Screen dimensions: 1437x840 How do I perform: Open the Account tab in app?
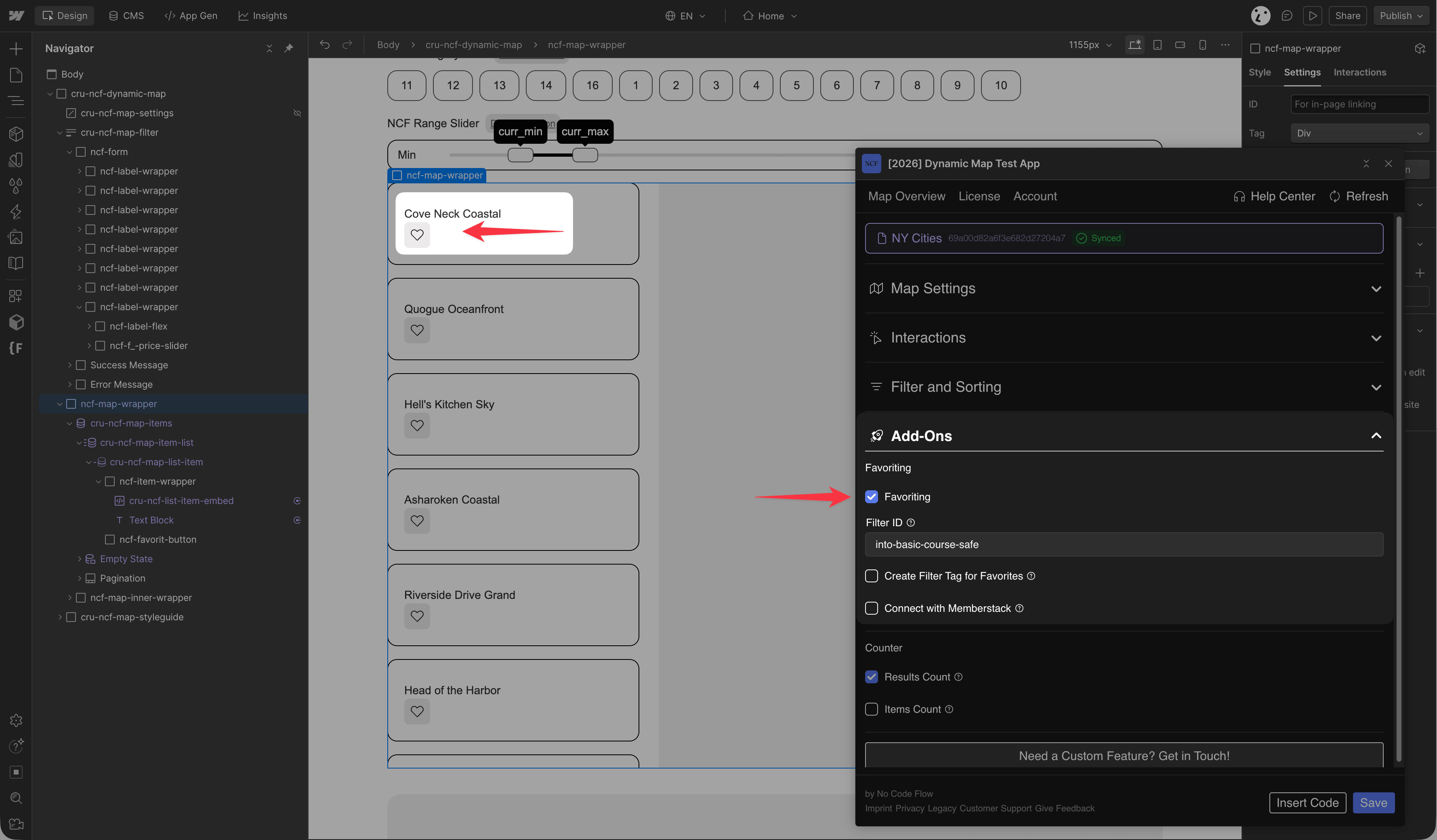tap(1035, 196)
